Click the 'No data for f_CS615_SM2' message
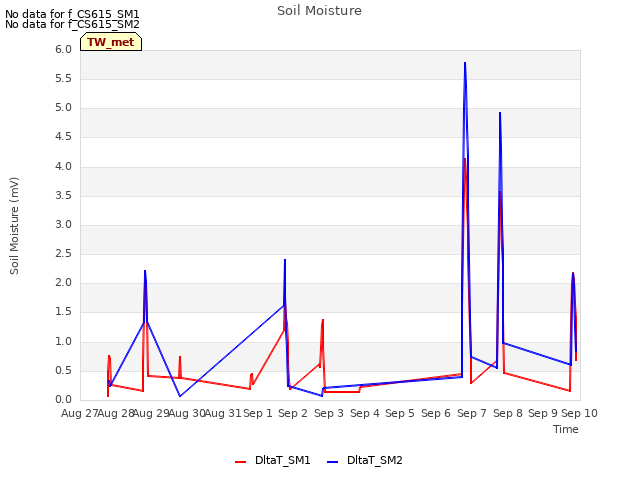This screenshot has height=480, width=640. click(x=72, y=24)
